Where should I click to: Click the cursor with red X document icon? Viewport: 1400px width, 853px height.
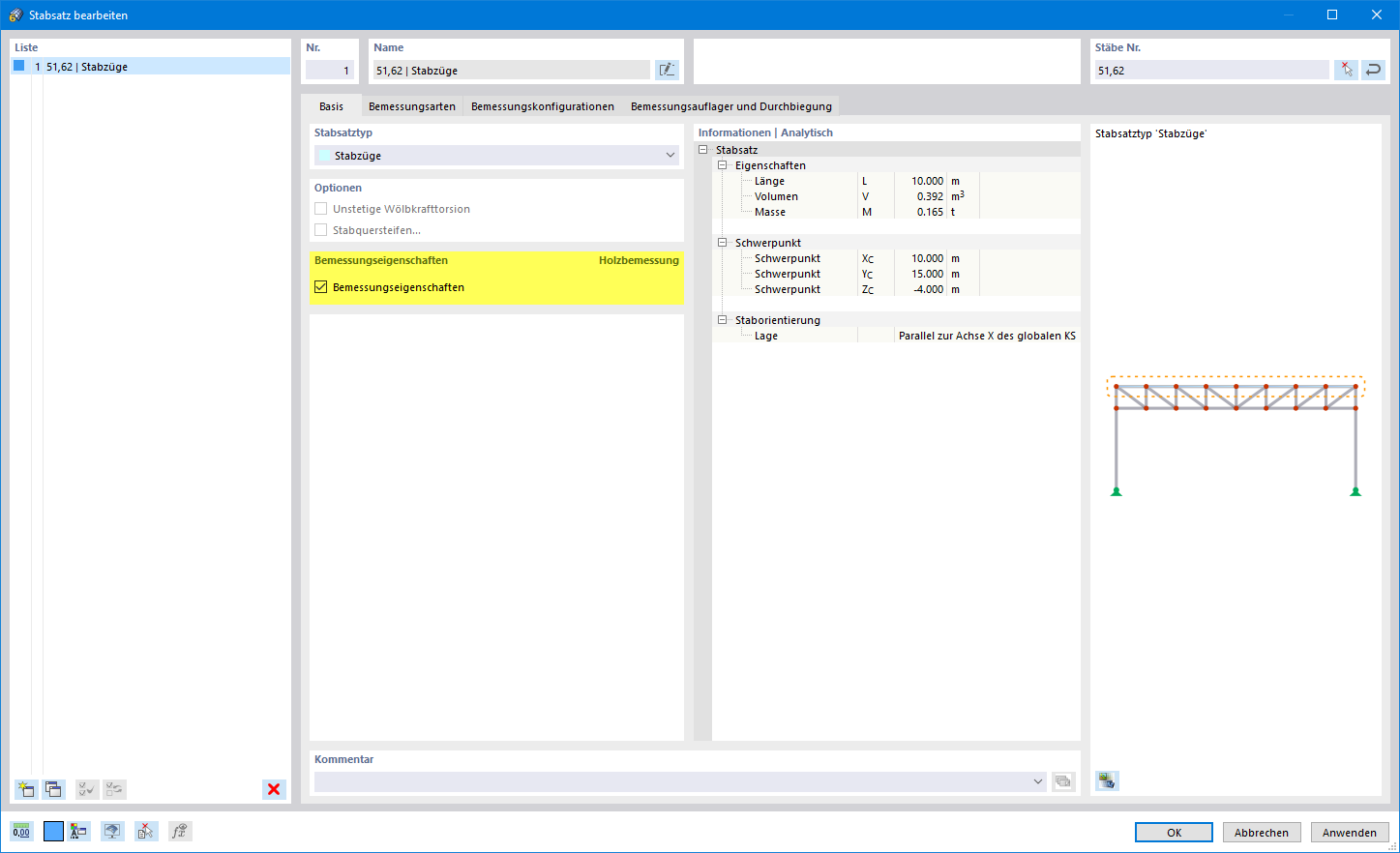tap(146, 831)
